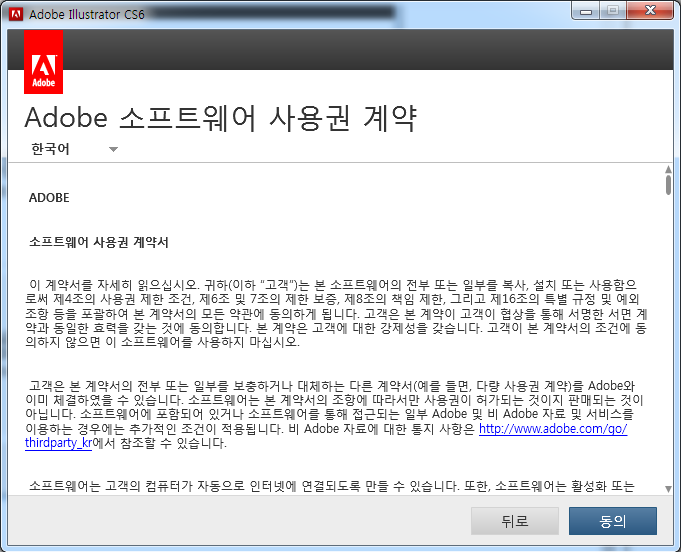This screenshot has width=681, height=552.
Task: Click the Illustrator title bar app icon
Action: 16,14
